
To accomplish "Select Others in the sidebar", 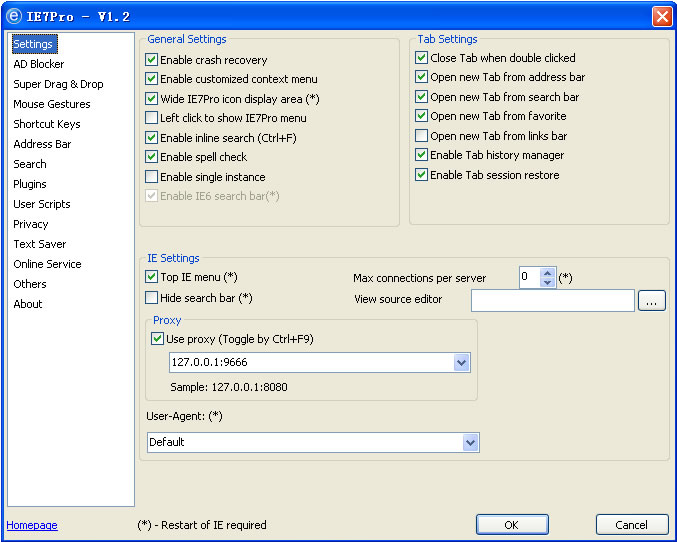I will coord(30,284).
